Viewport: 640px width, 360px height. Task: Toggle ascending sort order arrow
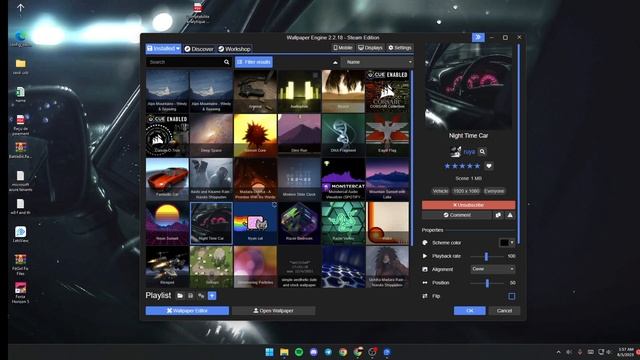tap(335, 62)
